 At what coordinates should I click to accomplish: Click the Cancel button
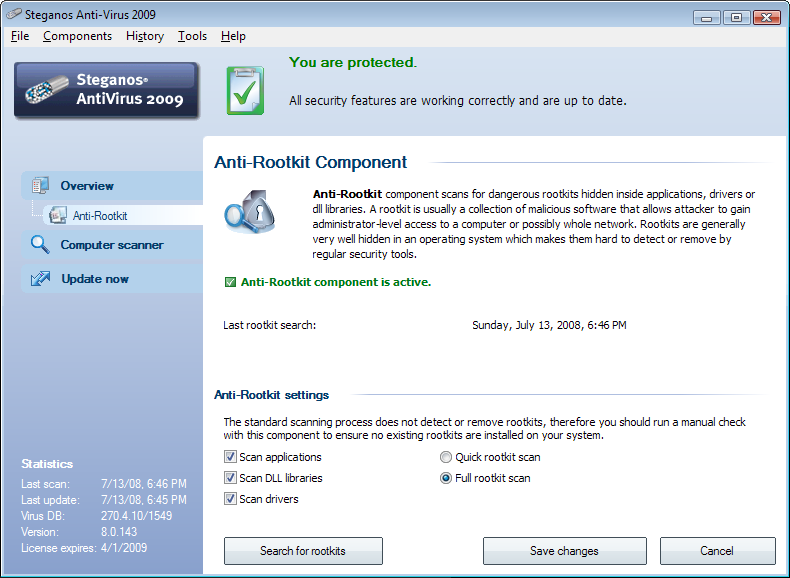pyautogui.click(x=717, y=551)
